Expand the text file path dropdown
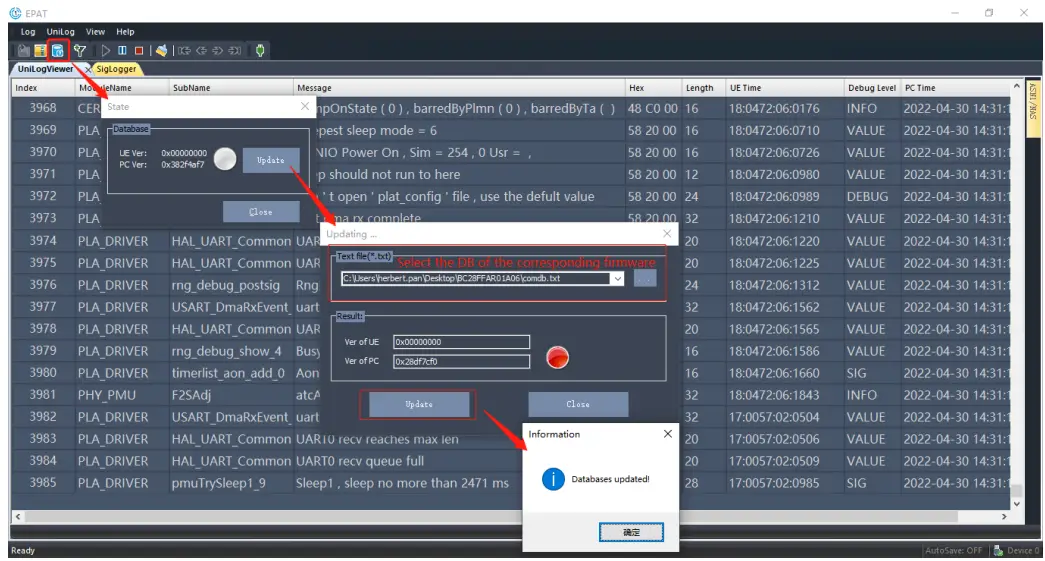The image size is (1045, 561). 618,279
